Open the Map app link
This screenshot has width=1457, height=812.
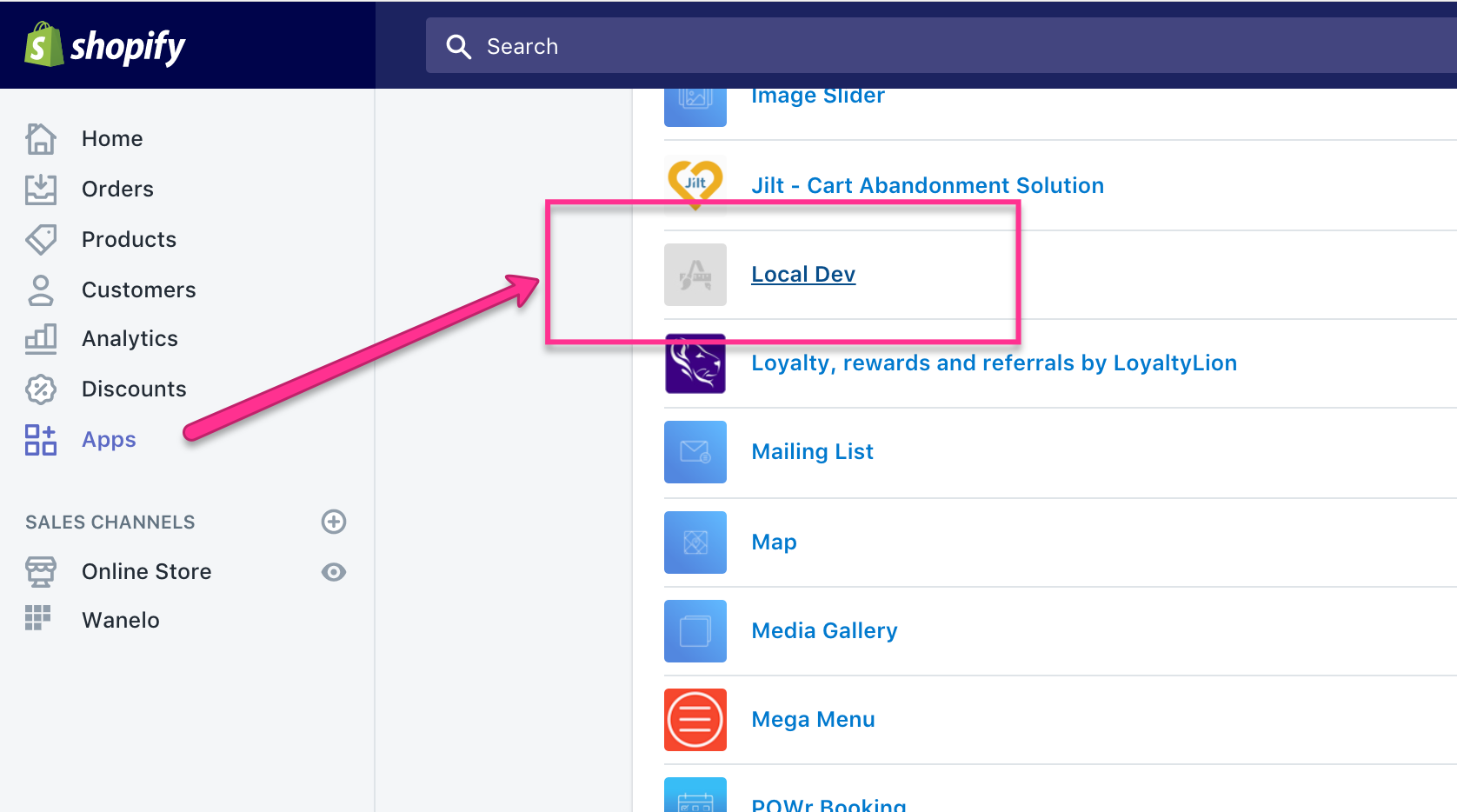(x=774, y=542)
